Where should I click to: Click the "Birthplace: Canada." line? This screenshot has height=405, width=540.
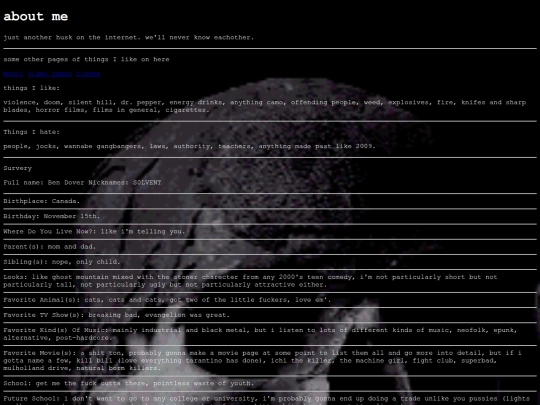click(x=42, y=201)
